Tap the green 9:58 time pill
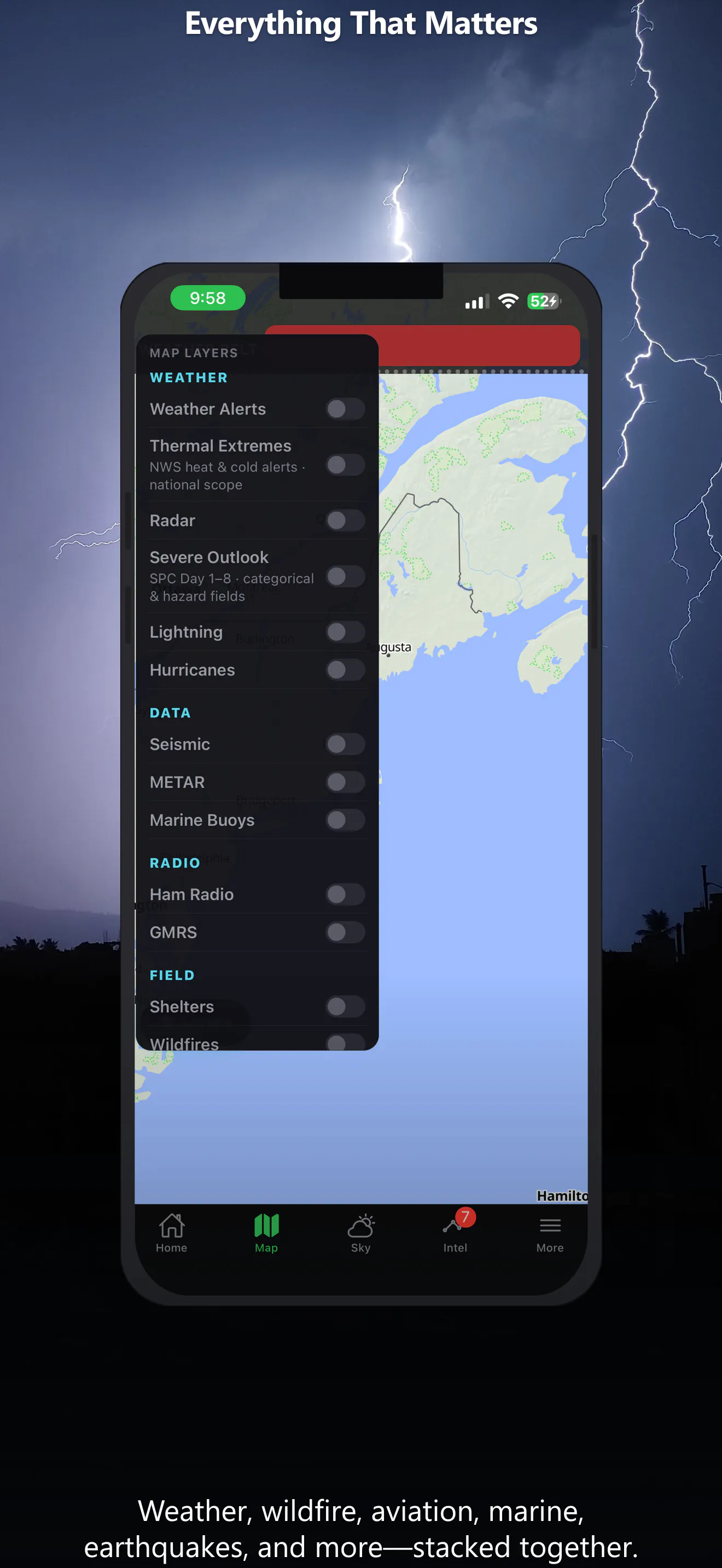The width and height of the screenshot is (722, 1568). tap(208, 297)
